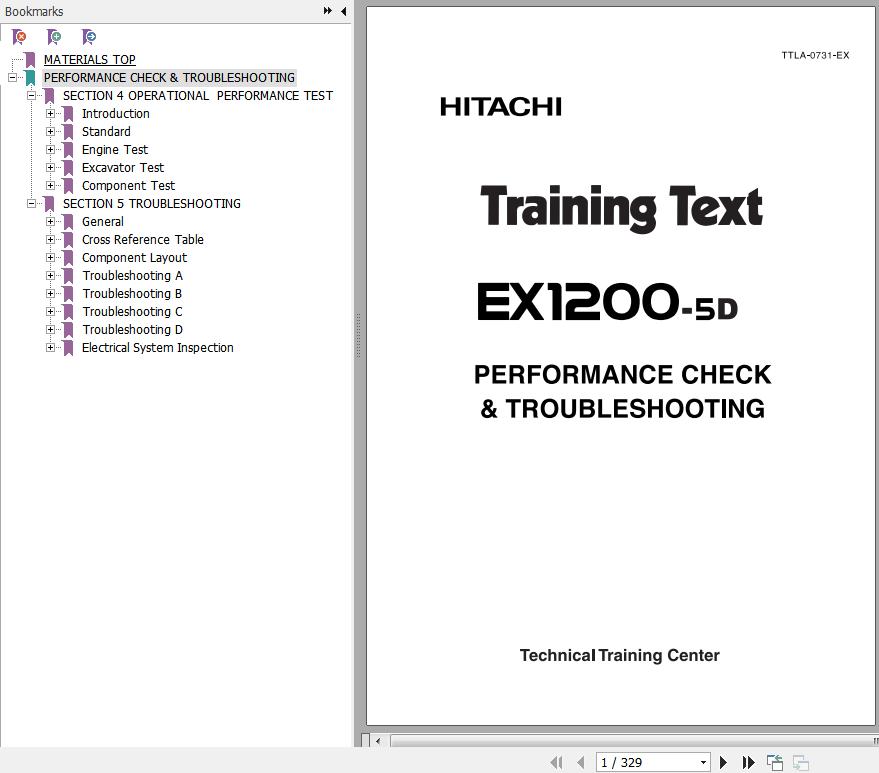Screen dimensions: 879x773
Task: Open the Electrical System Inspection bookmark text
Action: click(x=158, y=347)
